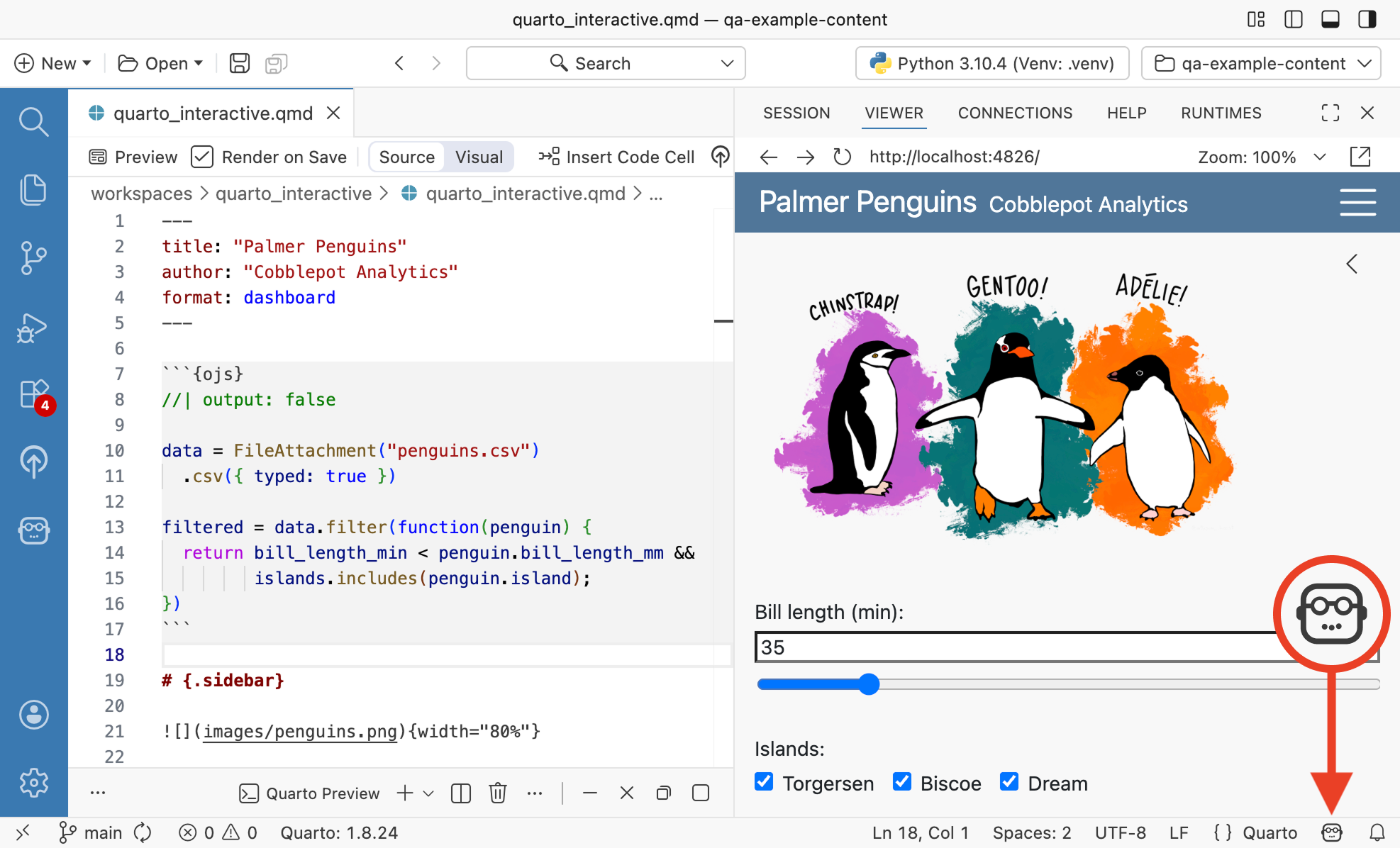Open viewer in external browser window
This screenshot has height=848, width=1400.
coord(1360,157)
